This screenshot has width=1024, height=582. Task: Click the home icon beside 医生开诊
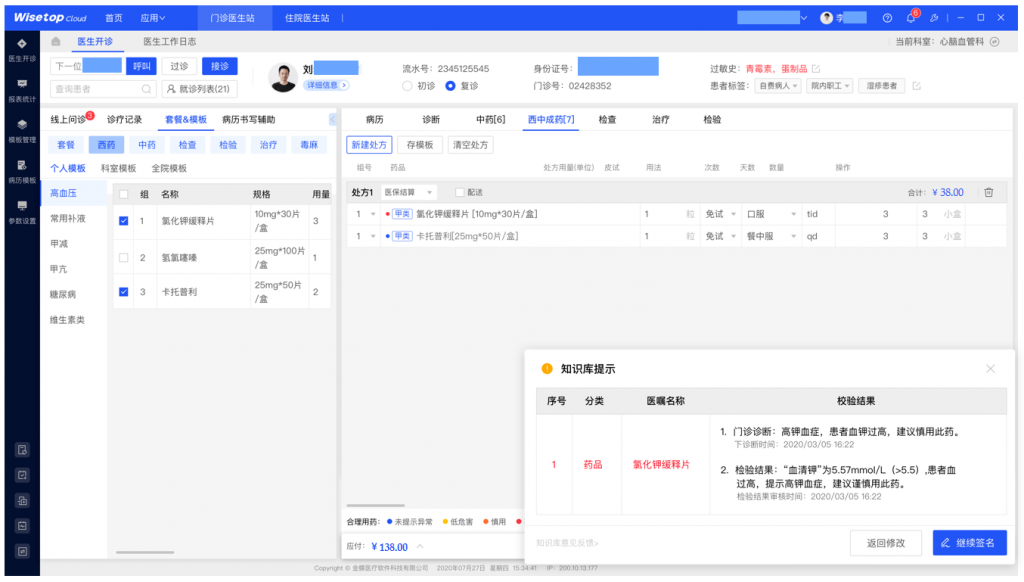click(x=56, y=41)
